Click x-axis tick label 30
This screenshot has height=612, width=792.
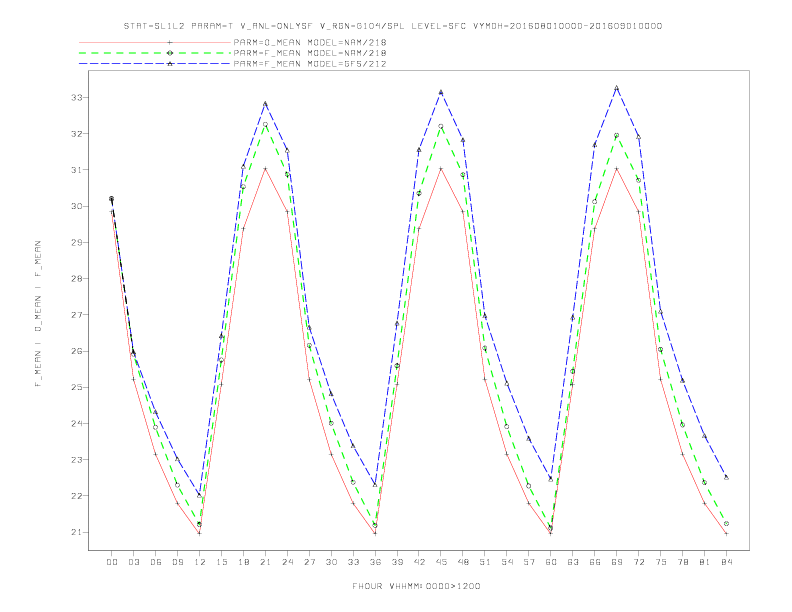(331, 562)
